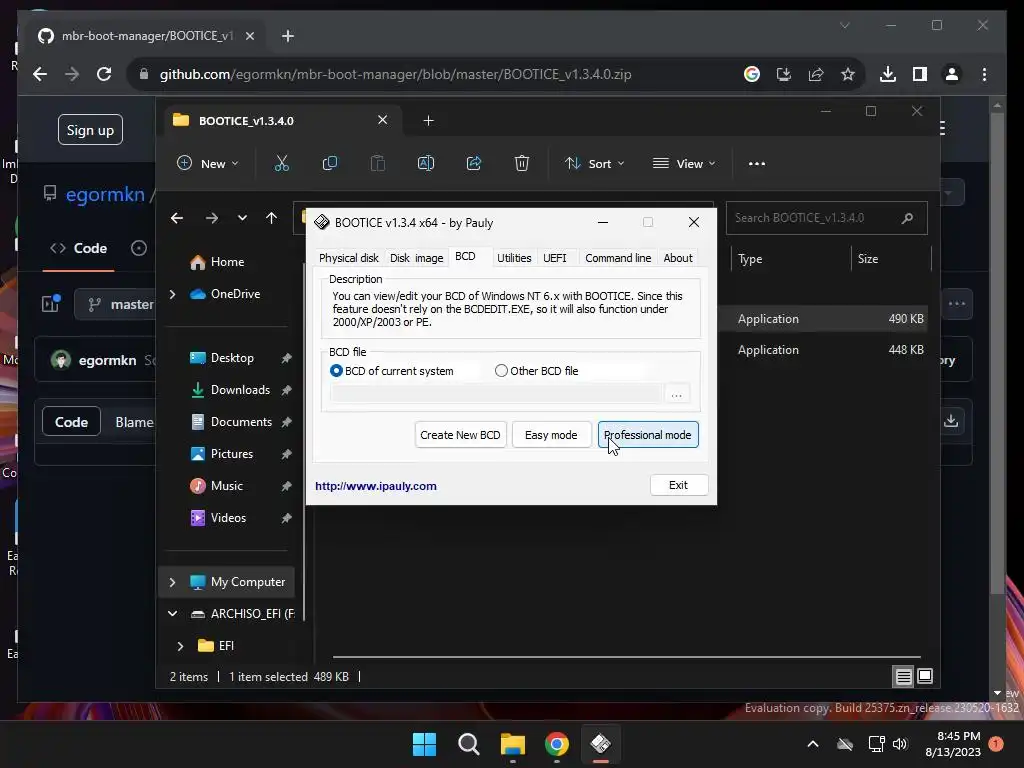Sort files by the Type column
Screen dimensions: 1024x768
(790, 259)
